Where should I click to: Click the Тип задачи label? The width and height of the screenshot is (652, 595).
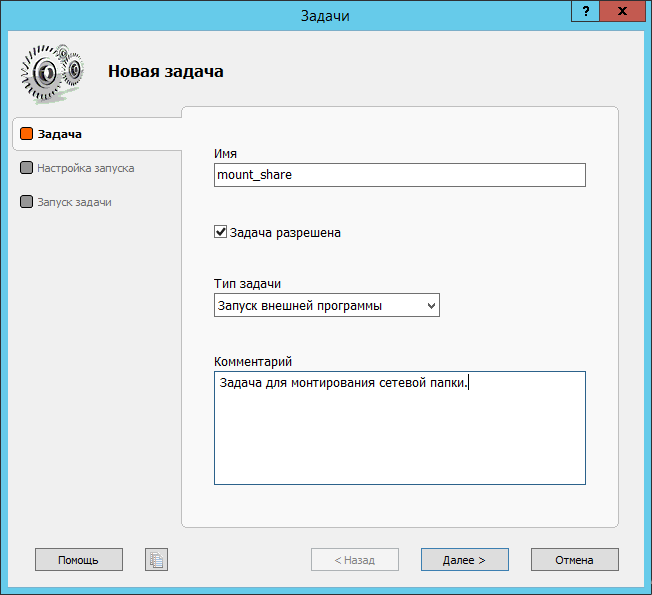point(247,284)
